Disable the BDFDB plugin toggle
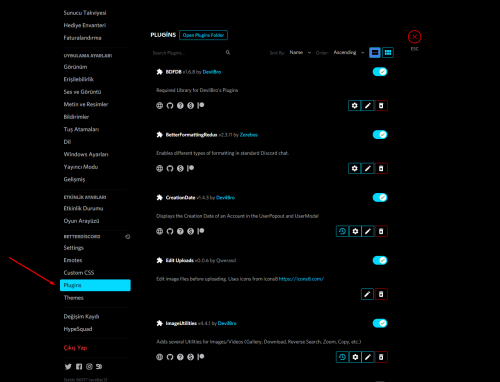500x382 pixels. (x=380, y=72)
